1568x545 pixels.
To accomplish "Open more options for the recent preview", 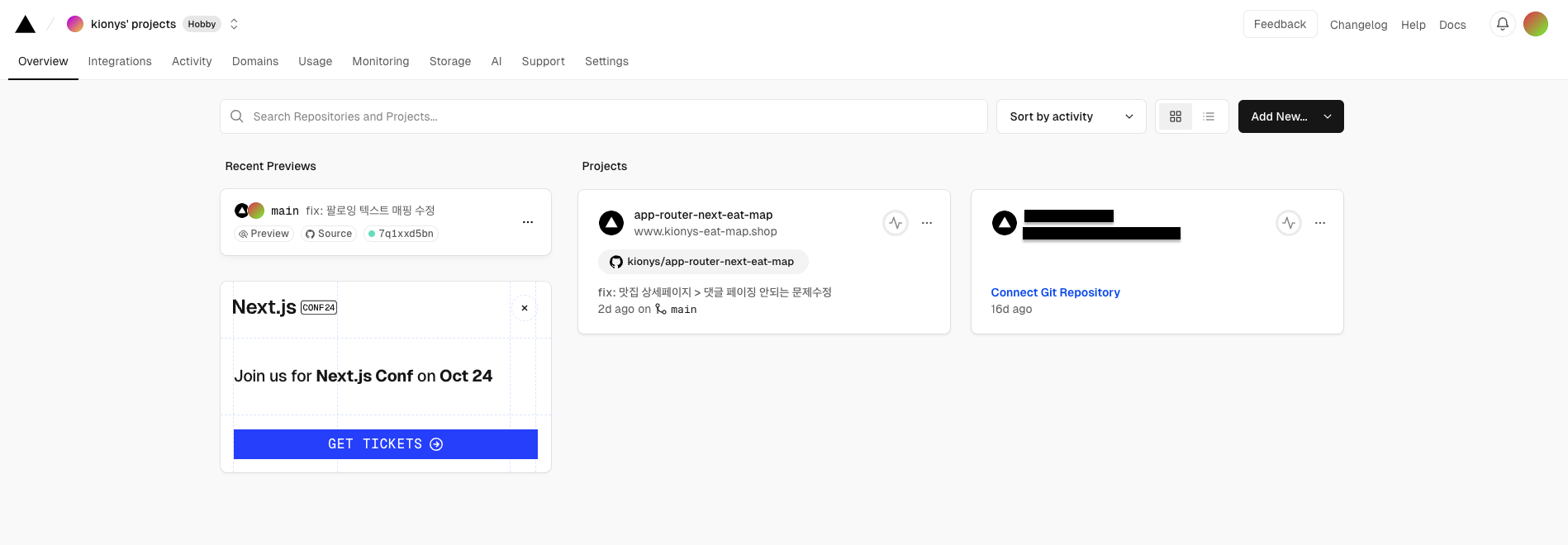I will coord(528,222).
